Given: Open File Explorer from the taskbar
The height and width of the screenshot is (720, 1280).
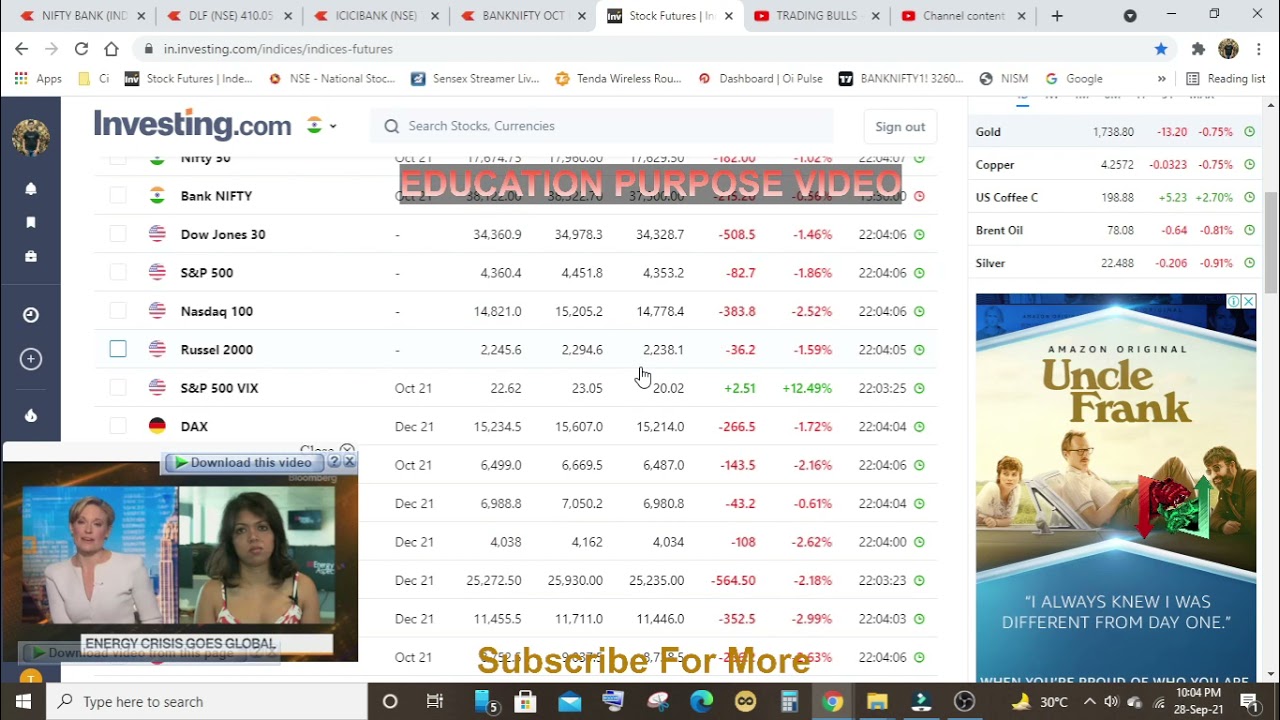Looking at the screenshot, I should pos(877,701).
